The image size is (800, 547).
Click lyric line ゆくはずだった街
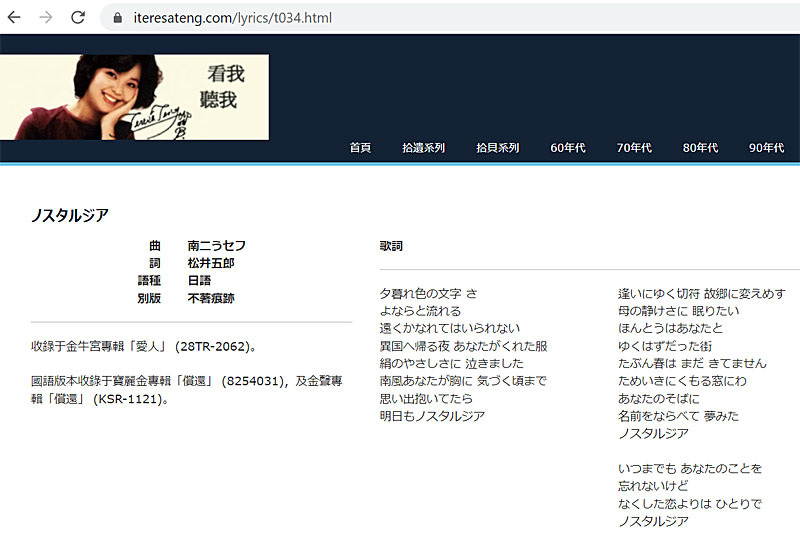[x=665, y=346]
